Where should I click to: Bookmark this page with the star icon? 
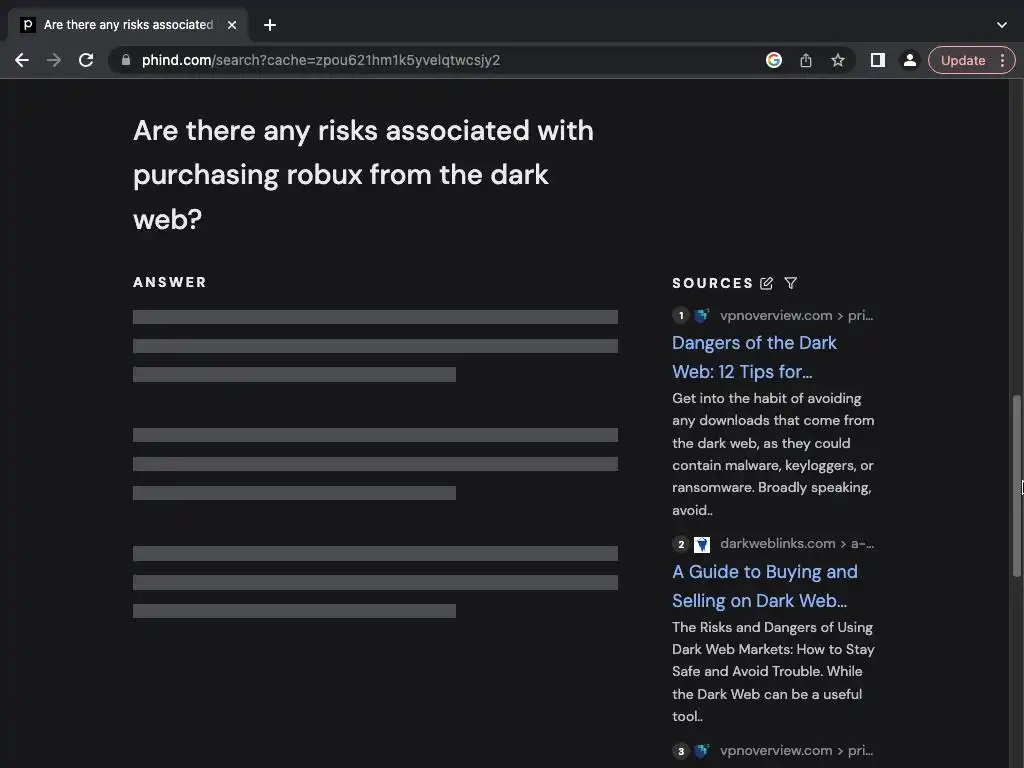pos(838,60)
